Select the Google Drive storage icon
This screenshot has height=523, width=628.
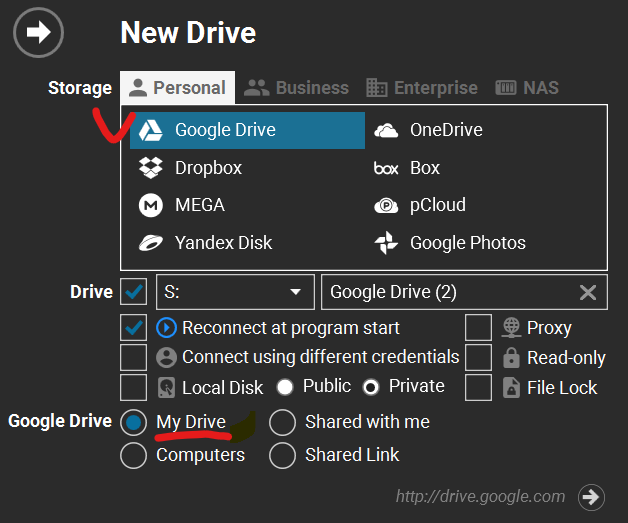(151, 130)
